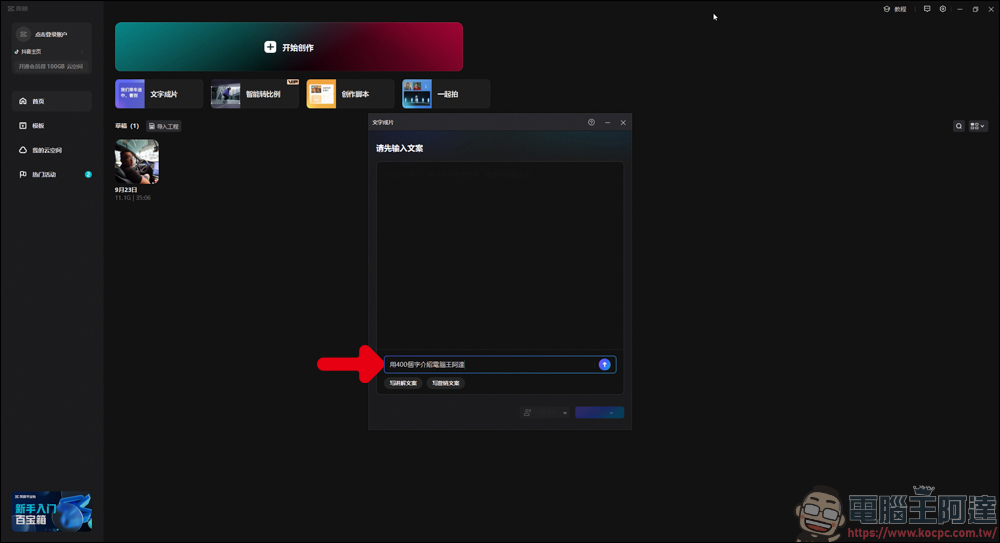The width and height of the screenshot is (1000, 543).
Task: Open the settings gear icon in the title bar
Action: (x=943, y=9)
